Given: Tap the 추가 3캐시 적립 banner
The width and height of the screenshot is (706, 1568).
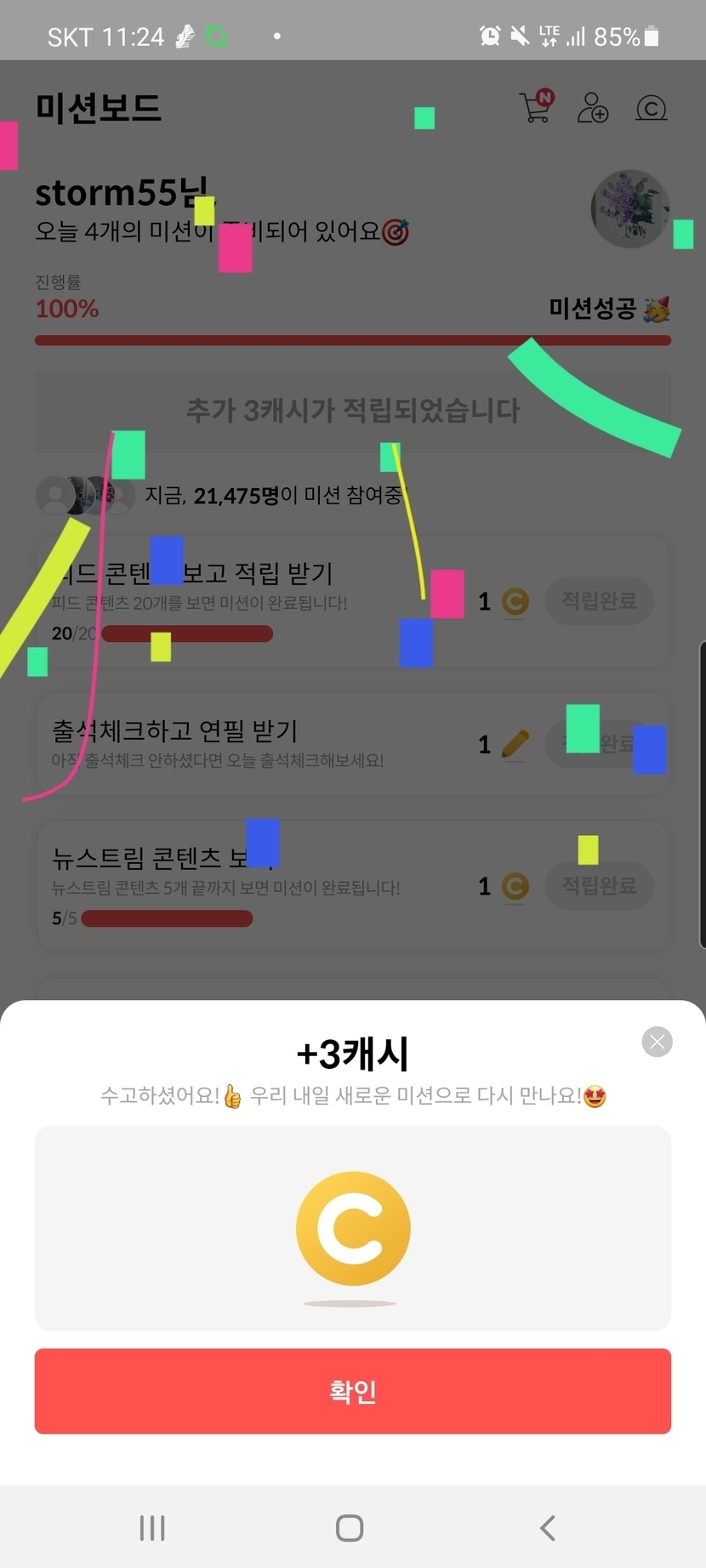Looking at the screenshot, I should pyautogui.click(x=353, y=411).
